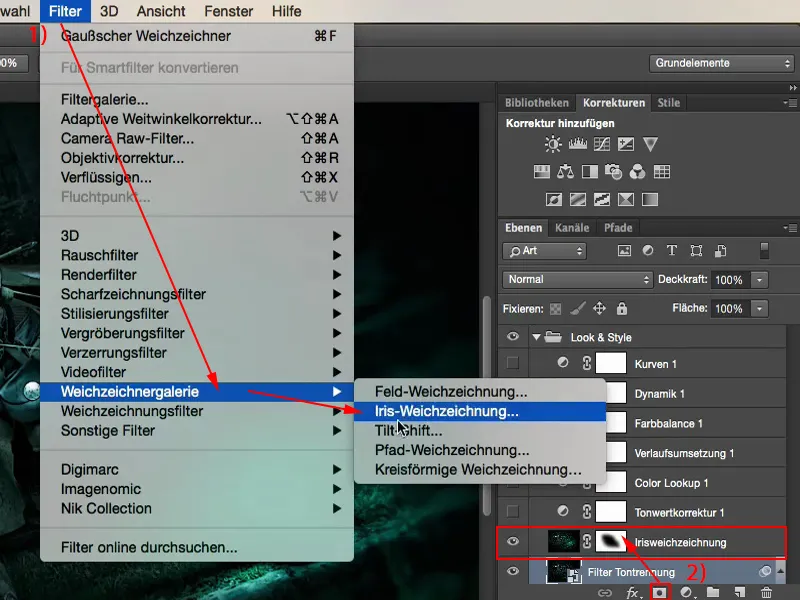Image resolution: width=800 pixels, height=600 pixels.
Task: Add a Curves adjustment from Korrekturen panel
Action: point(602,144)
